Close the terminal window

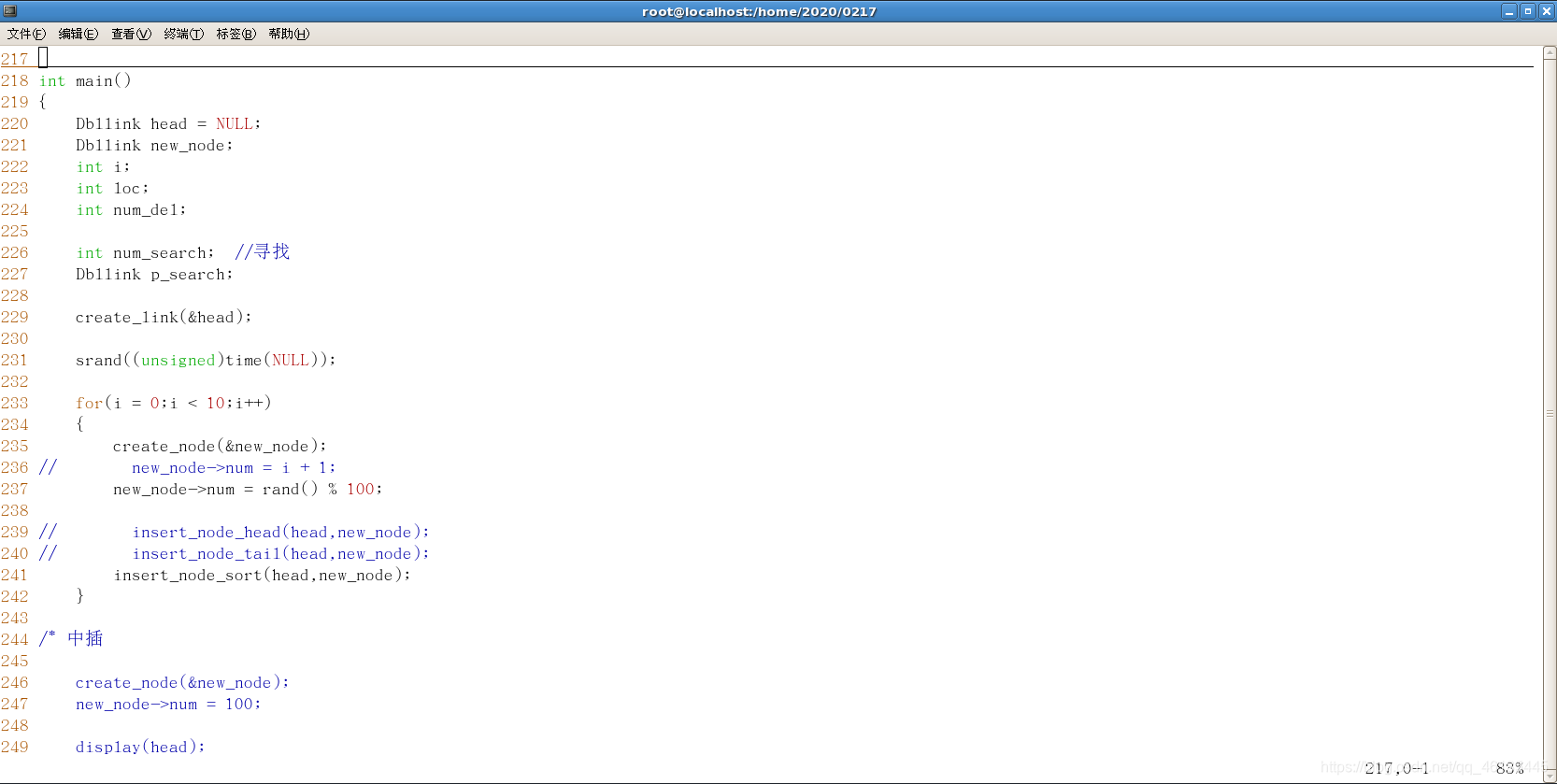(x=1547, y=11)
